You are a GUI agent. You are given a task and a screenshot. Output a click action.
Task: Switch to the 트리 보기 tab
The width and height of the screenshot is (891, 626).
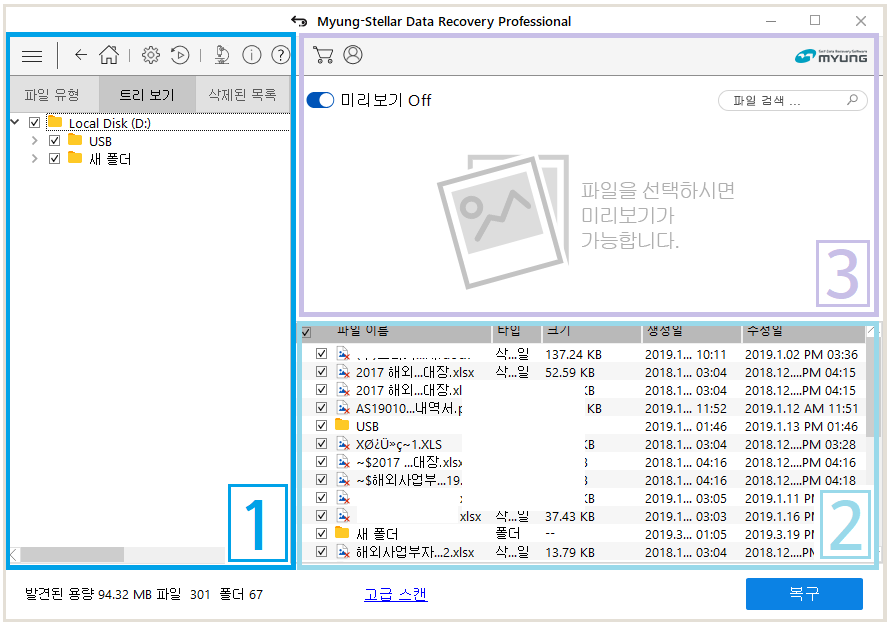click(x=147, y=94)
